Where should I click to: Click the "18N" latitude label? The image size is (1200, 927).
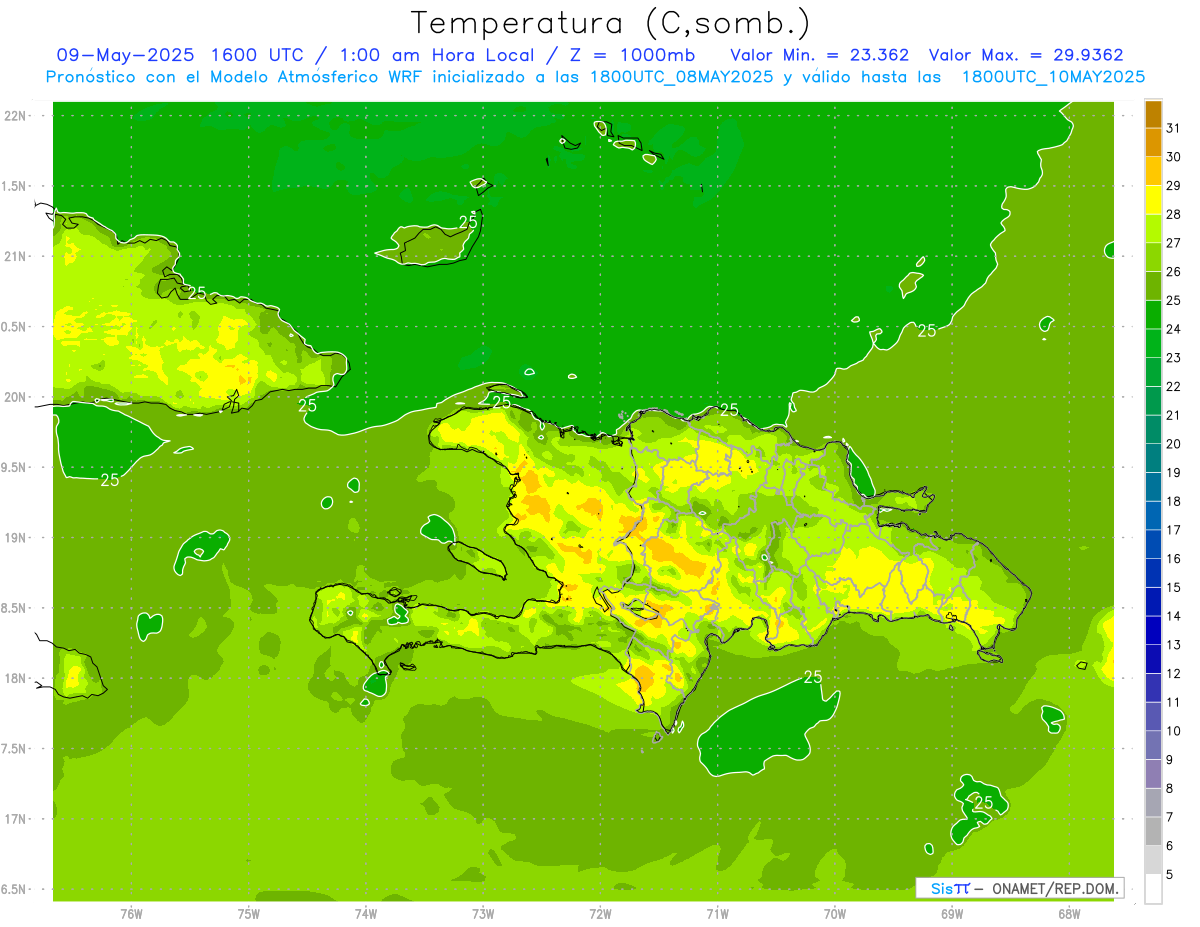pos(16,678)
